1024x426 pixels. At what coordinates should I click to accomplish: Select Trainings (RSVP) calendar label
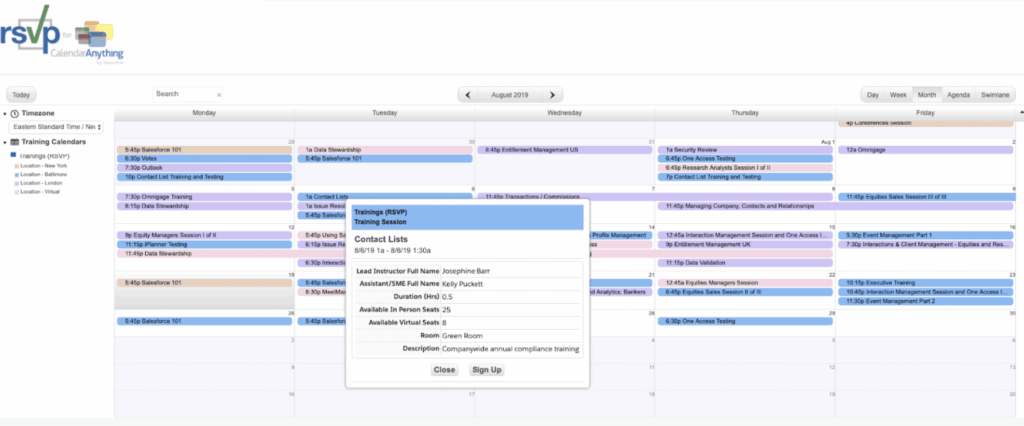pyautogui.click(x=44, y=156)
